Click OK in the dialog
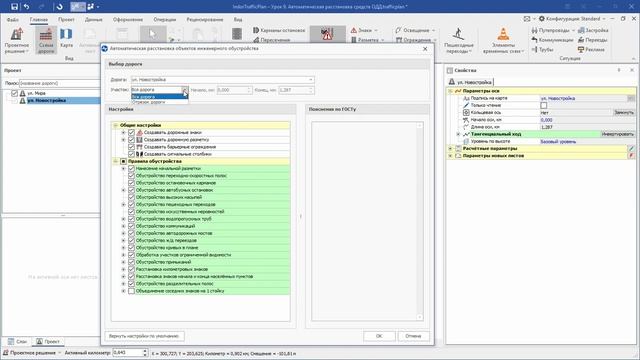Viewport: 640px width, 360px height. pos(379,336)
